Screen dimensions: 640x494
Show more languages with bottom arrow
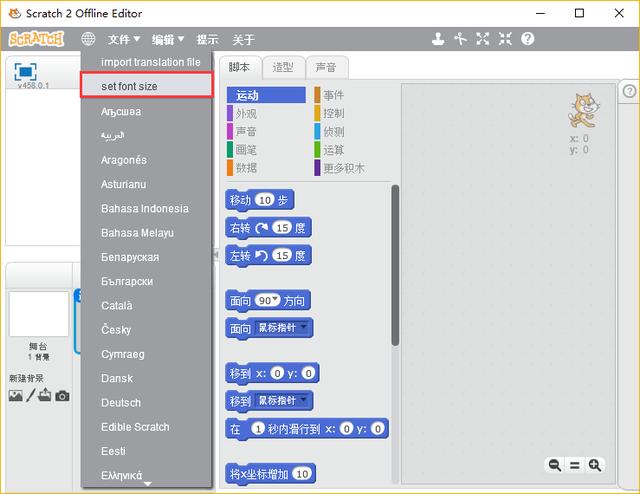(x=148, y=484)
